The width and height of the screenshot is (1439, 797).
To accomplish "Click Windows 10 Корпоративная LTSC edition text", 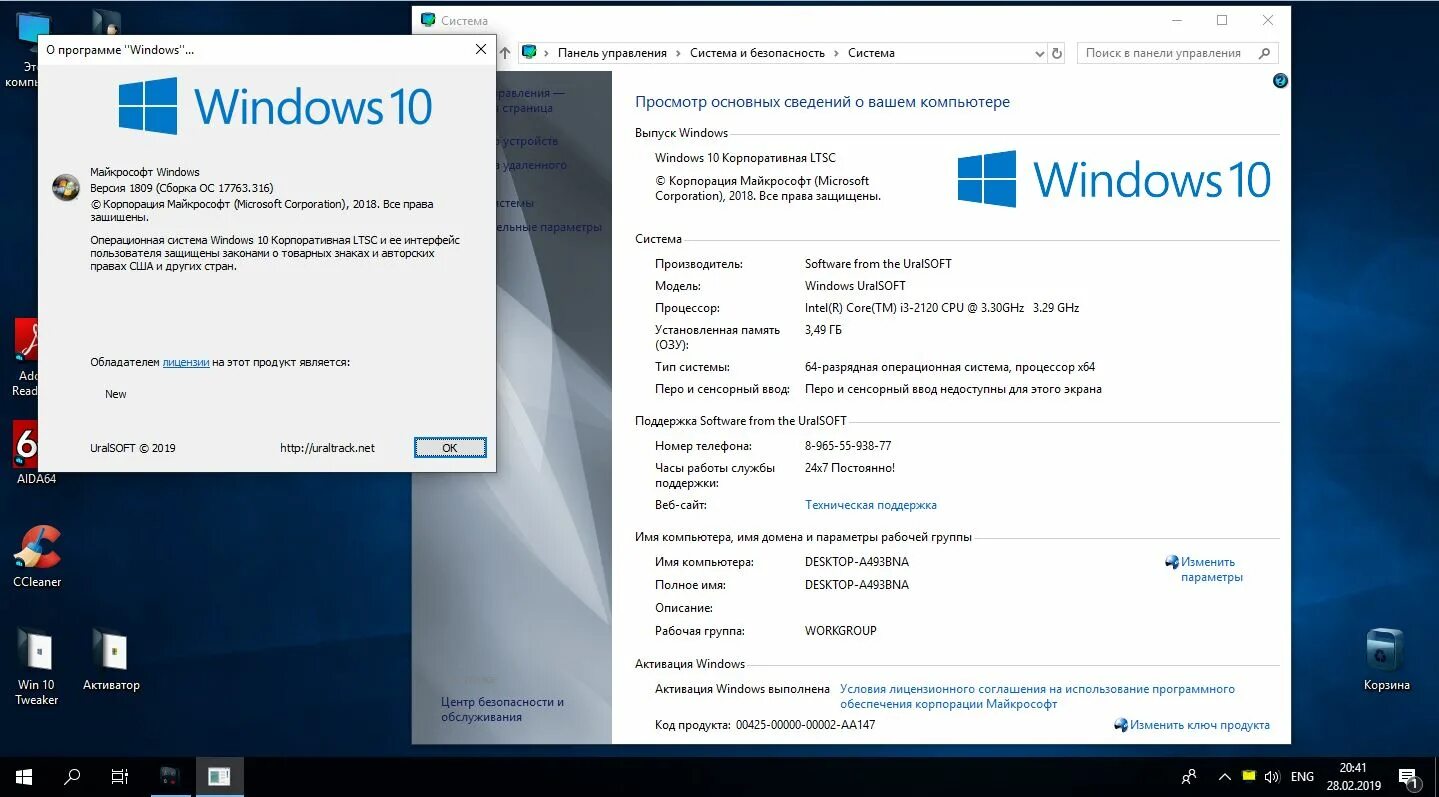I will [745, 158].
